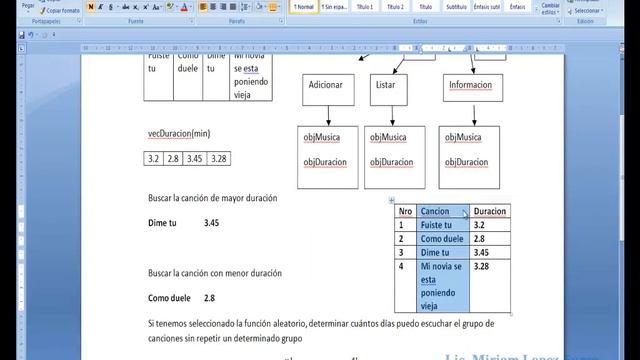The image size is (640, 360).
Task: Click the Cancion table header
Action: pyautogui.click(x=443, y=211)
